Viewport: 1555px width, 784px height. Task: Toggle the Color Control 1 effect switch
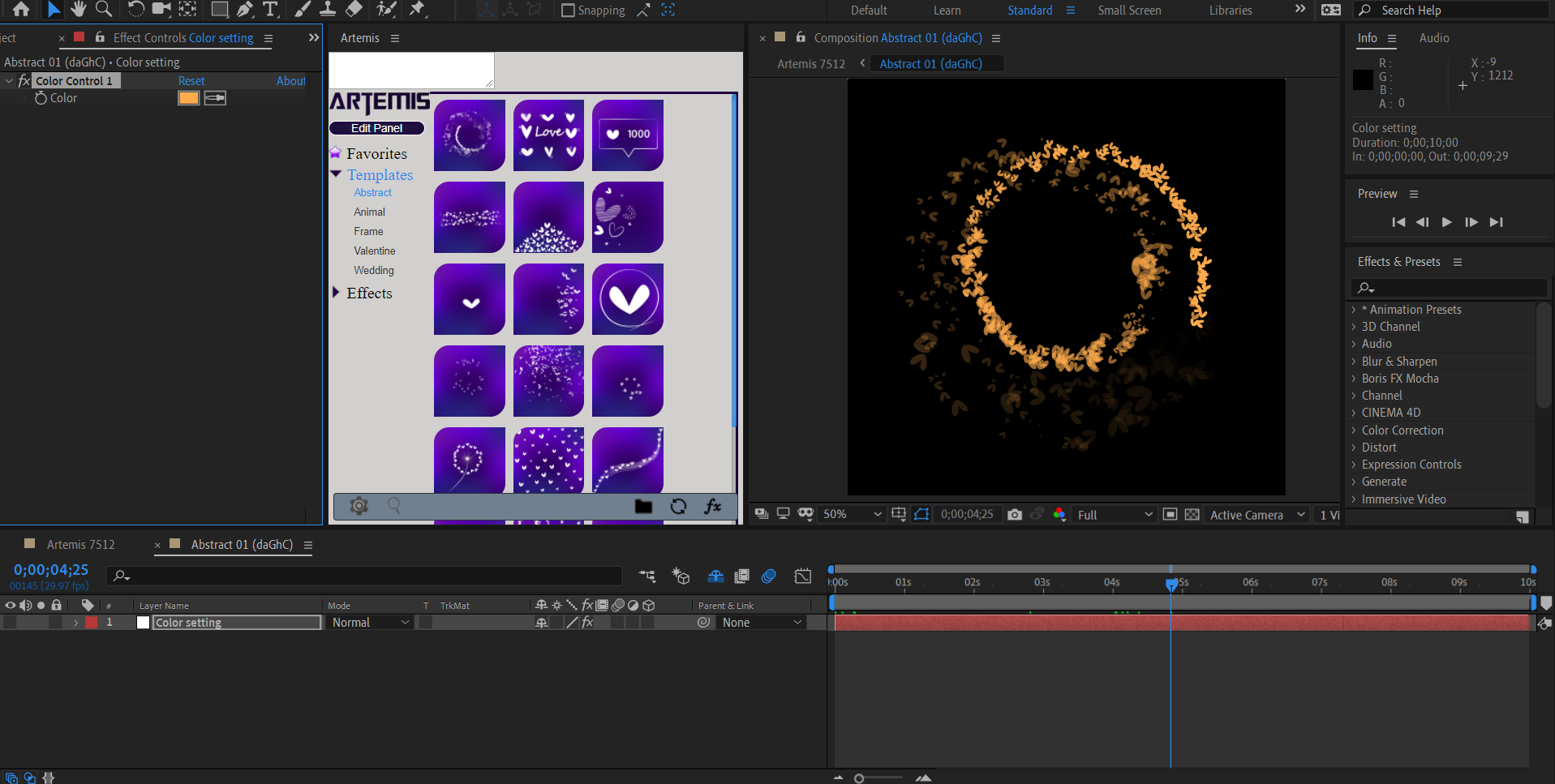pos(24,81)
